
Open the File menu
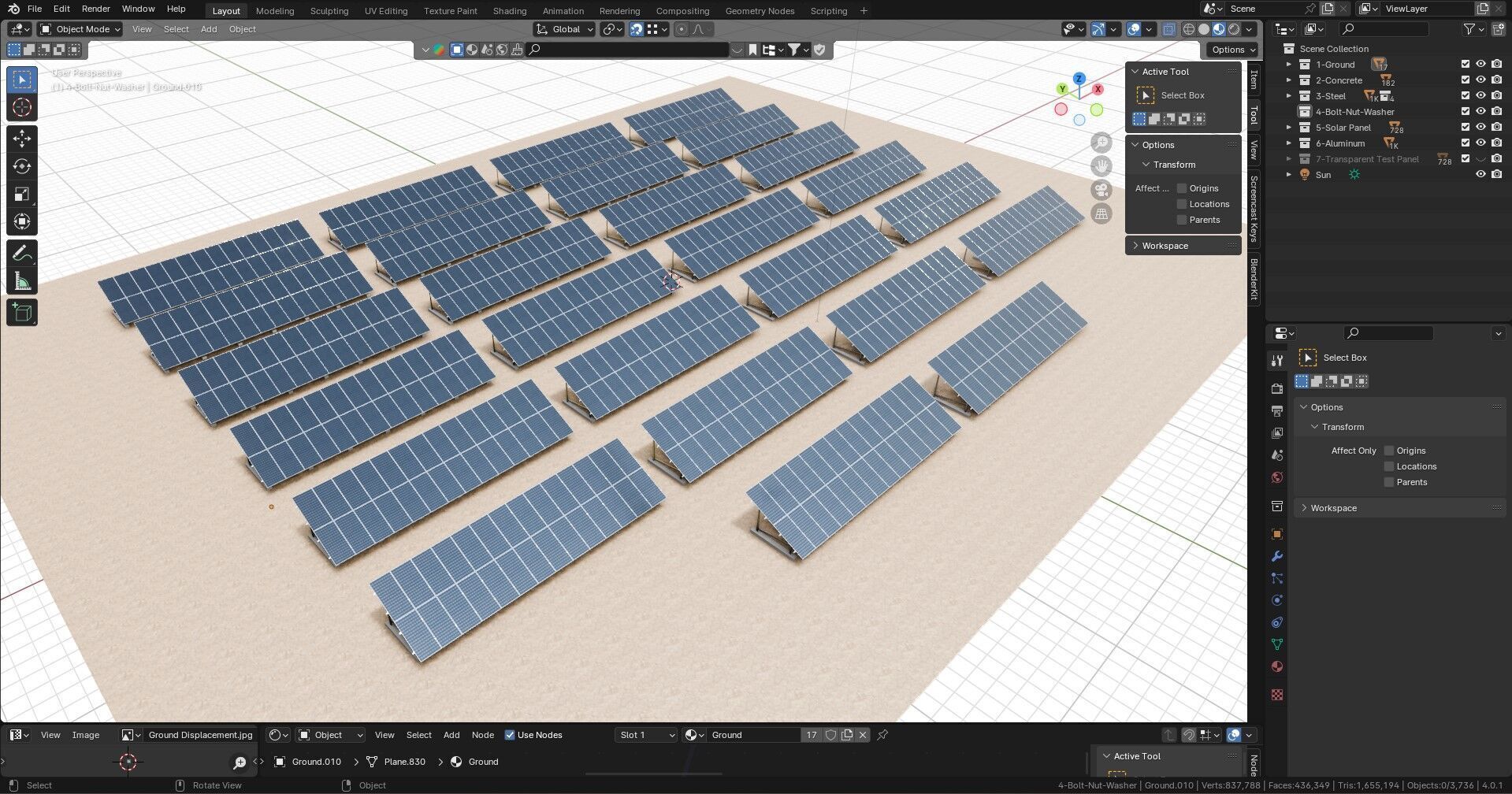35,9
